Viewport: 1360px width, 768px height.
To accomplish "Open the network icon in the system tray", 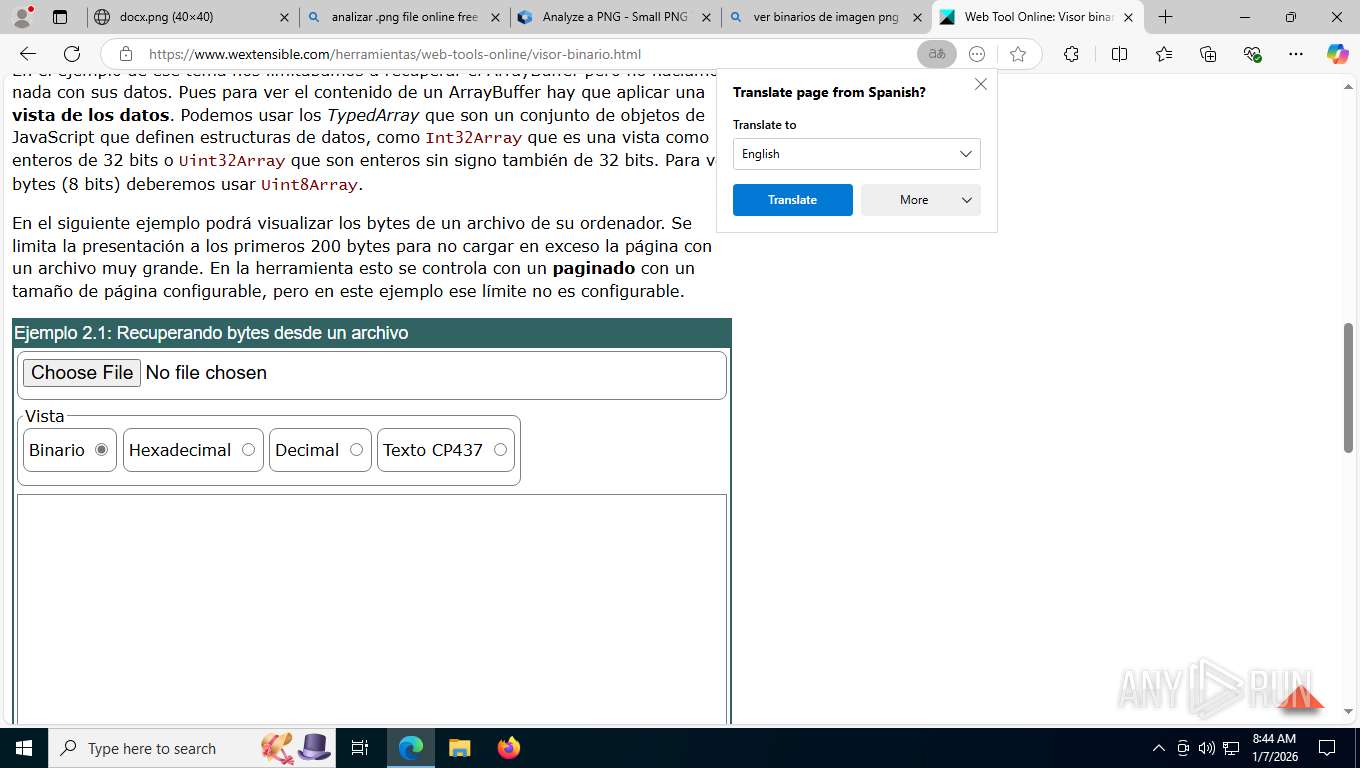I will coord(1231,748).
